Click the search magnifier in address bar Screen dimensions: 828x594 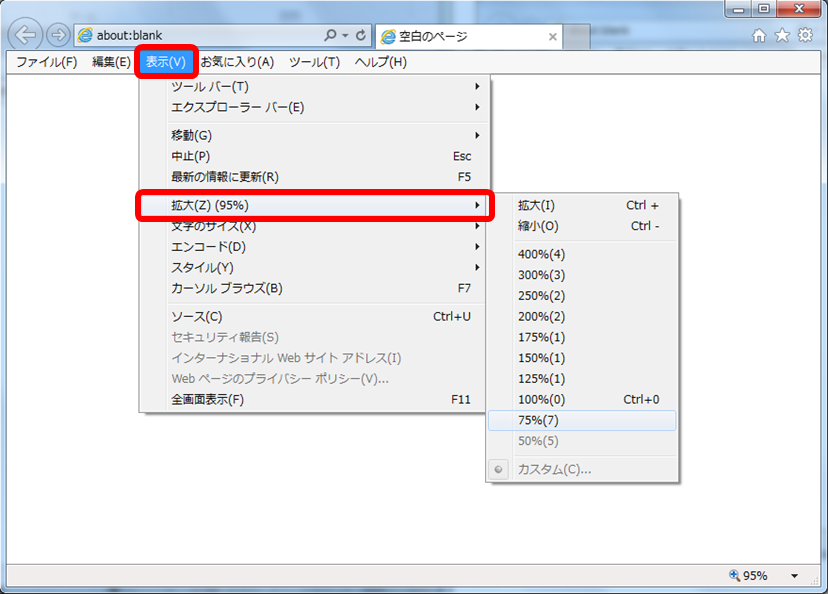331,35
